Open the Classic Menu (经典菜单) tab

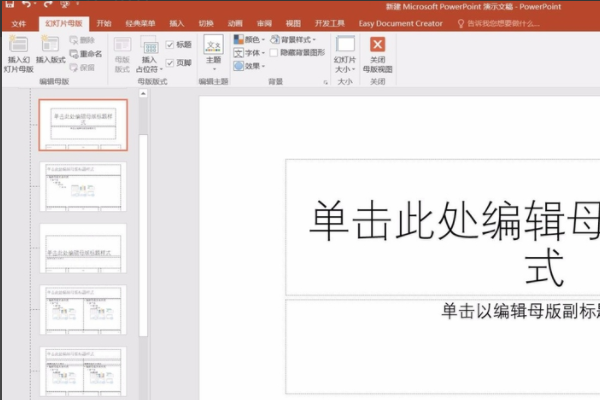click(140, 24)
